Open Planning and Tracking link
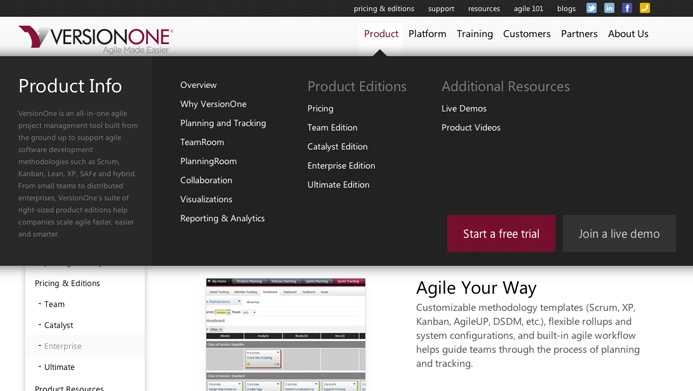The image size is (693, 391). (223, 123)
